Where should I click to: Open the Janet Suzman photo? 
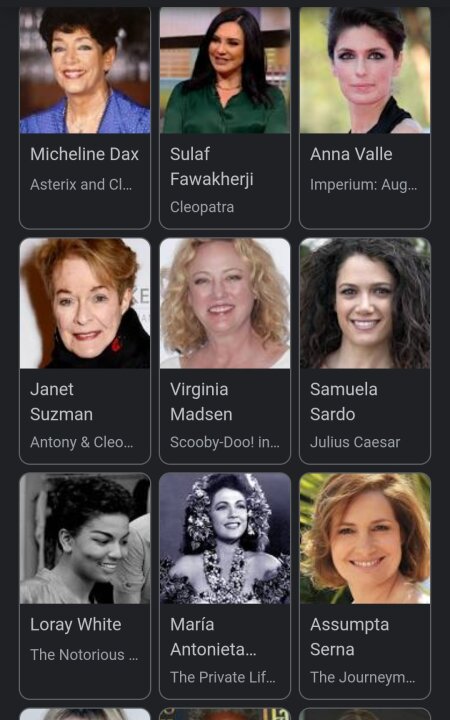pos(85,303)
